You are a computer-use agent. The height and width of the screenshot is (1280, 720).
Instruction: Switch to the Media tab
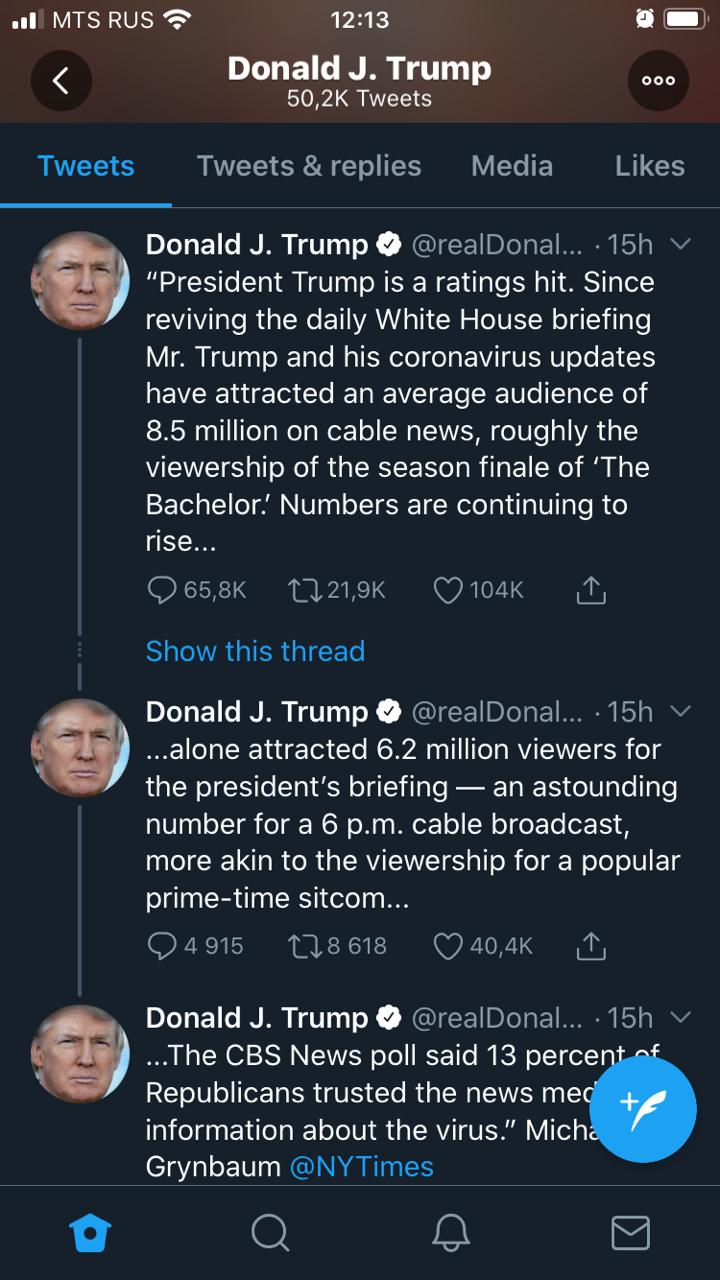tap(512, 166)
